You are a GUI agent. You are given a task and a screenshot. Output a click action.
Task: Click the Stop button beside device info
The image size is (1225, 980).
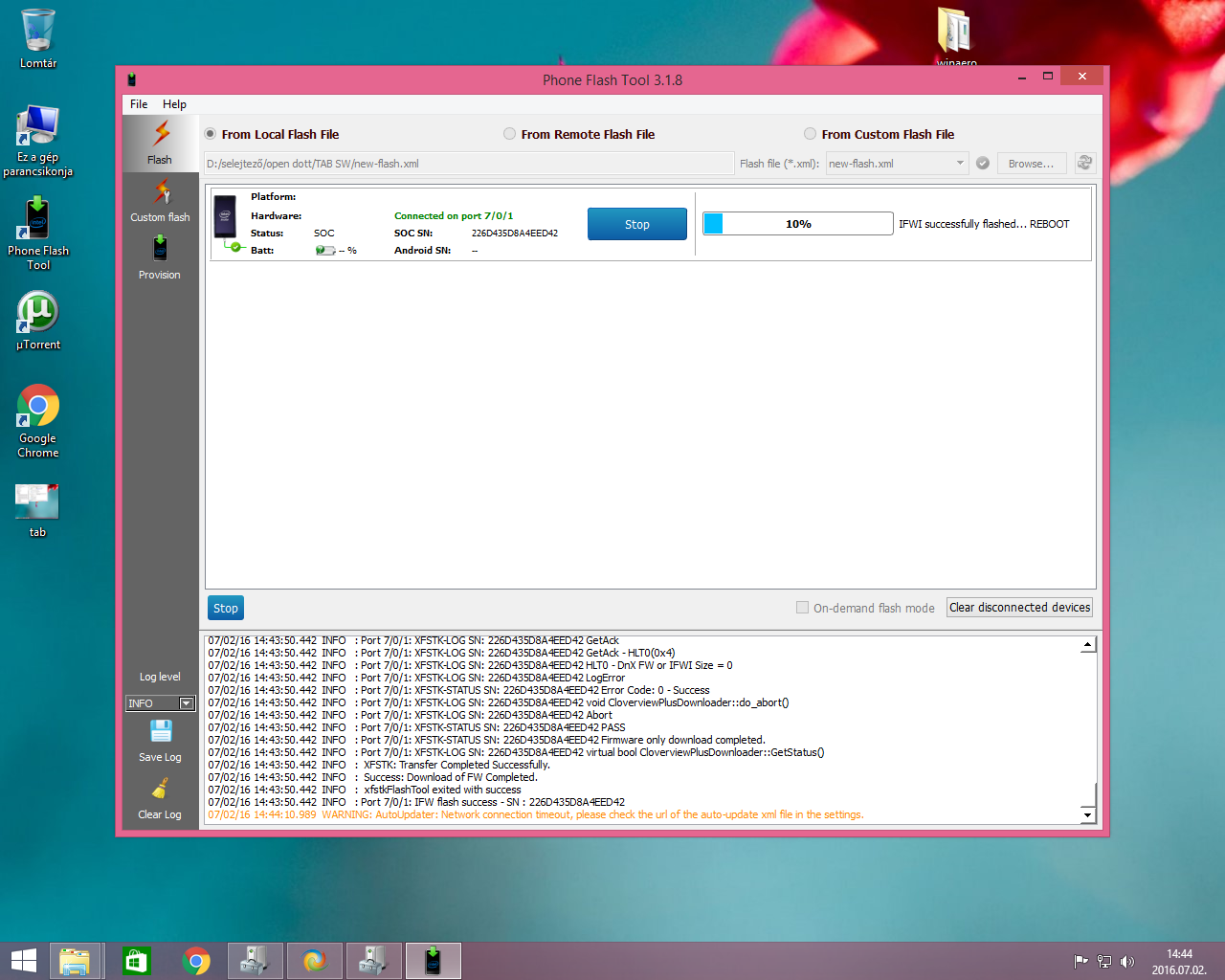tap(637, 224)
